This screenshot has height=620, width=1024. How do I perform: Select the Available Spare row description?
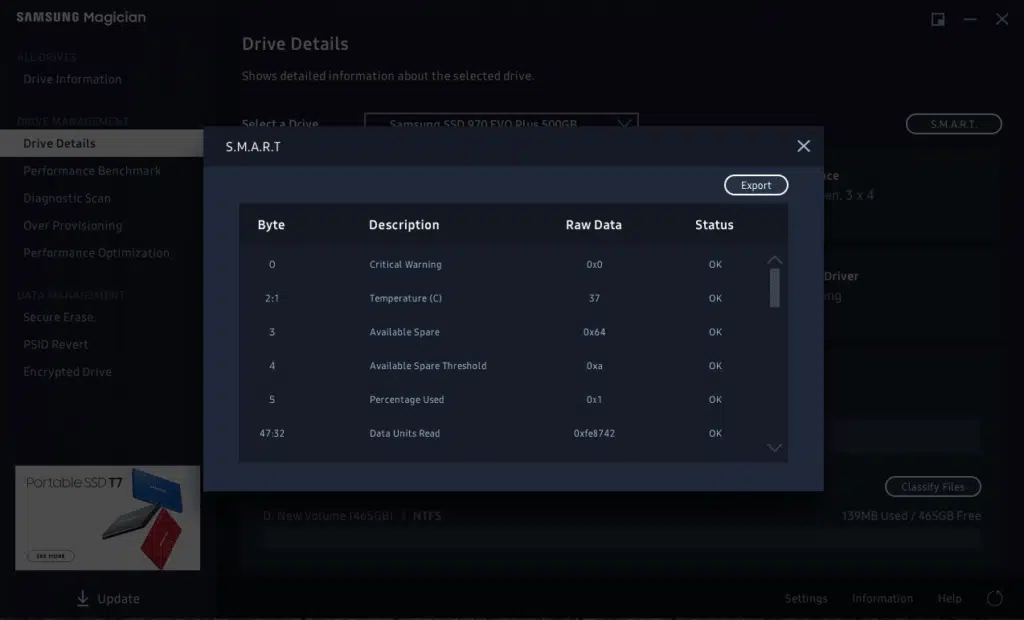point(404,332)
